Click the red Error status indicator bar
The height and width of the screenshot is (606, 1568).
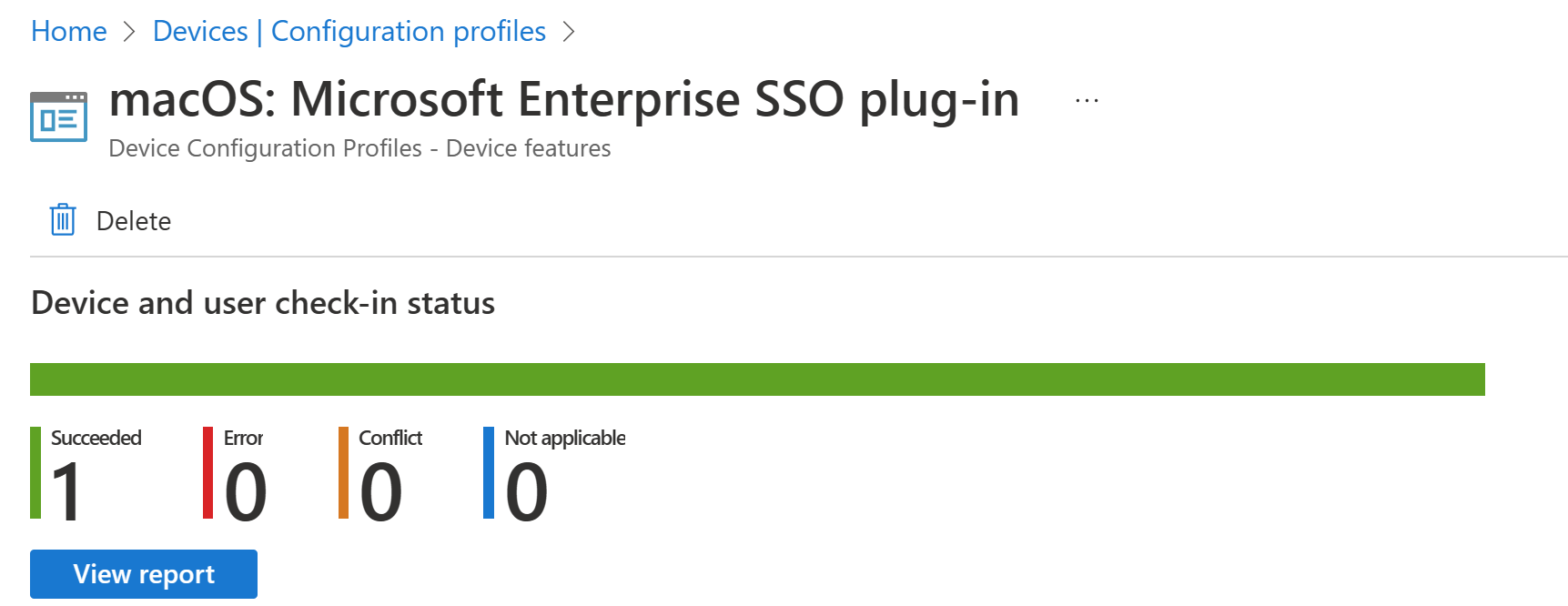click(209, 473)
